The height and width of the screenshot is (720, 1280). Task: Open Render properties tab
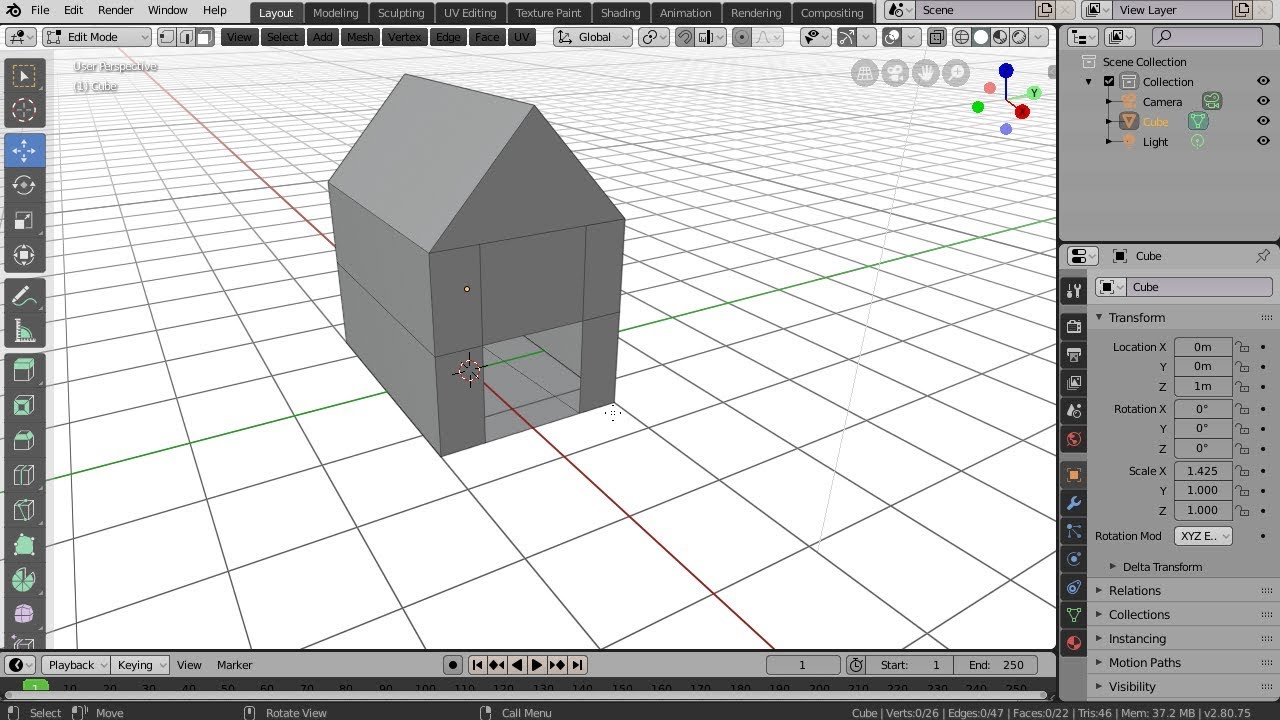click(x=1074, y=326)
